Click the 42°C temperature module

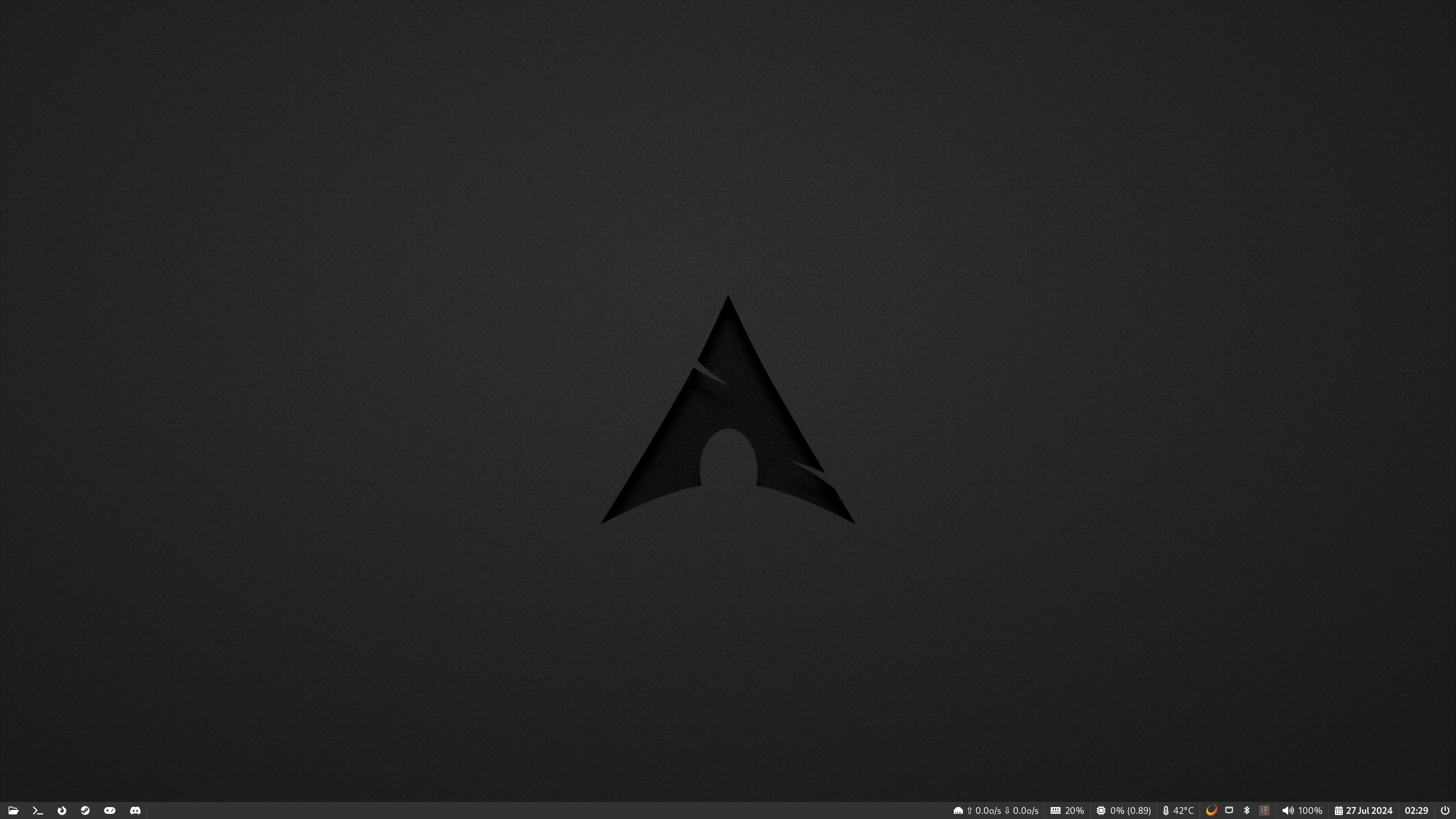(x=1178, y=810)
